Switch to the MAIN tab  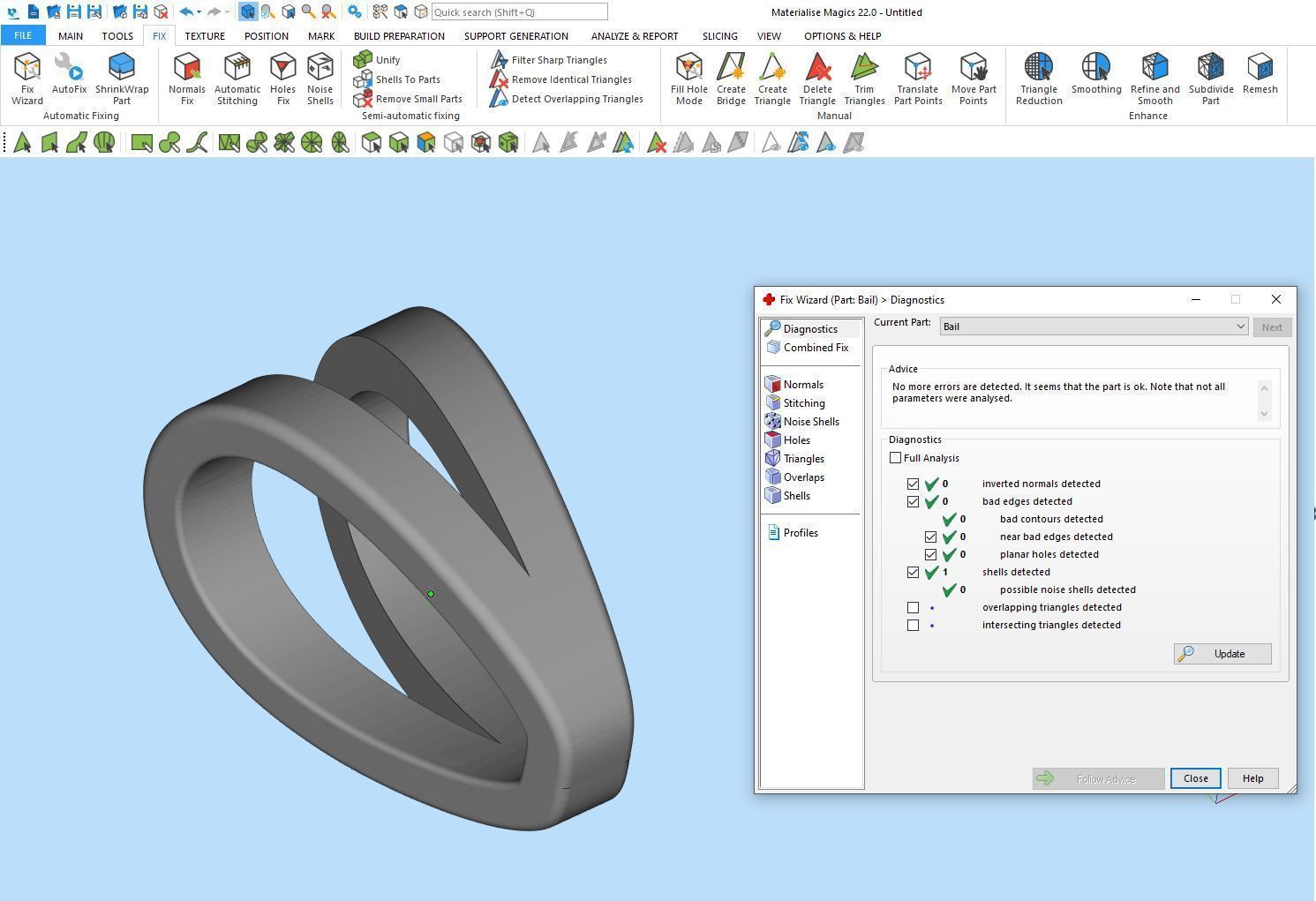71,36
